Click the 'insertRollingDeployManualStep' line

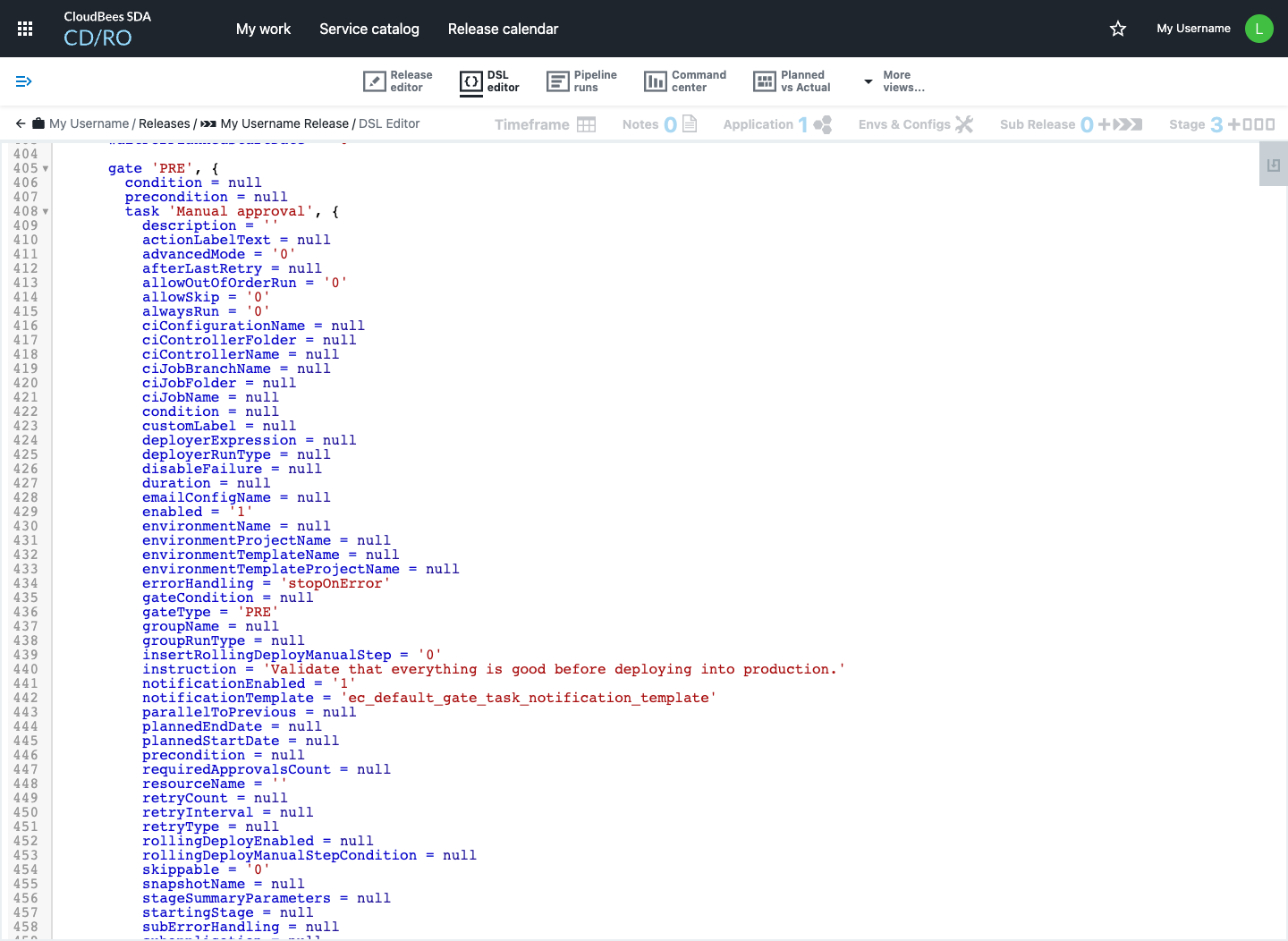coord(292,655)
